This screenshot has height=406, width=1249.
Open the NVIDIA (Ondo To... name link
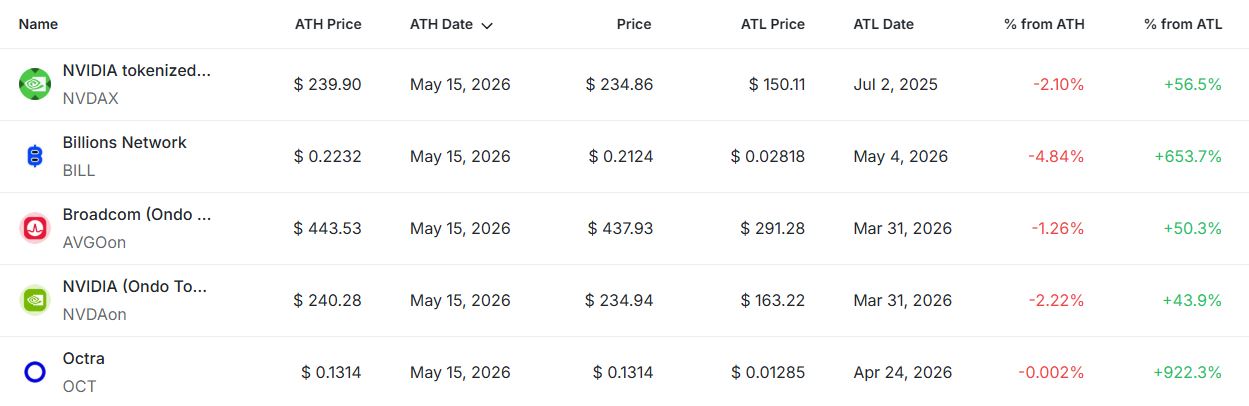(135, 287)
